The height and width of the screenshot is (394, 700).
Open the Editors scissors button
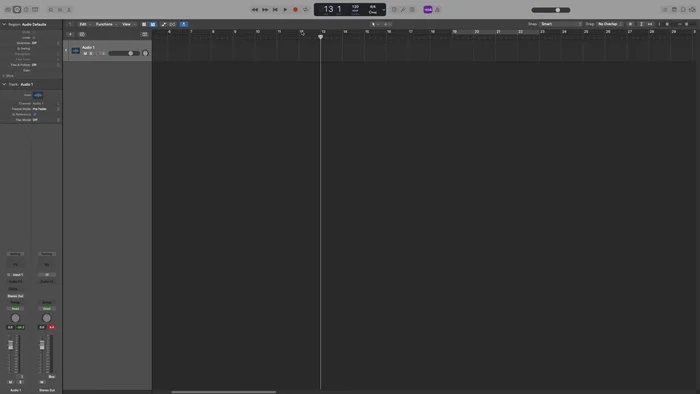point(69,9)
